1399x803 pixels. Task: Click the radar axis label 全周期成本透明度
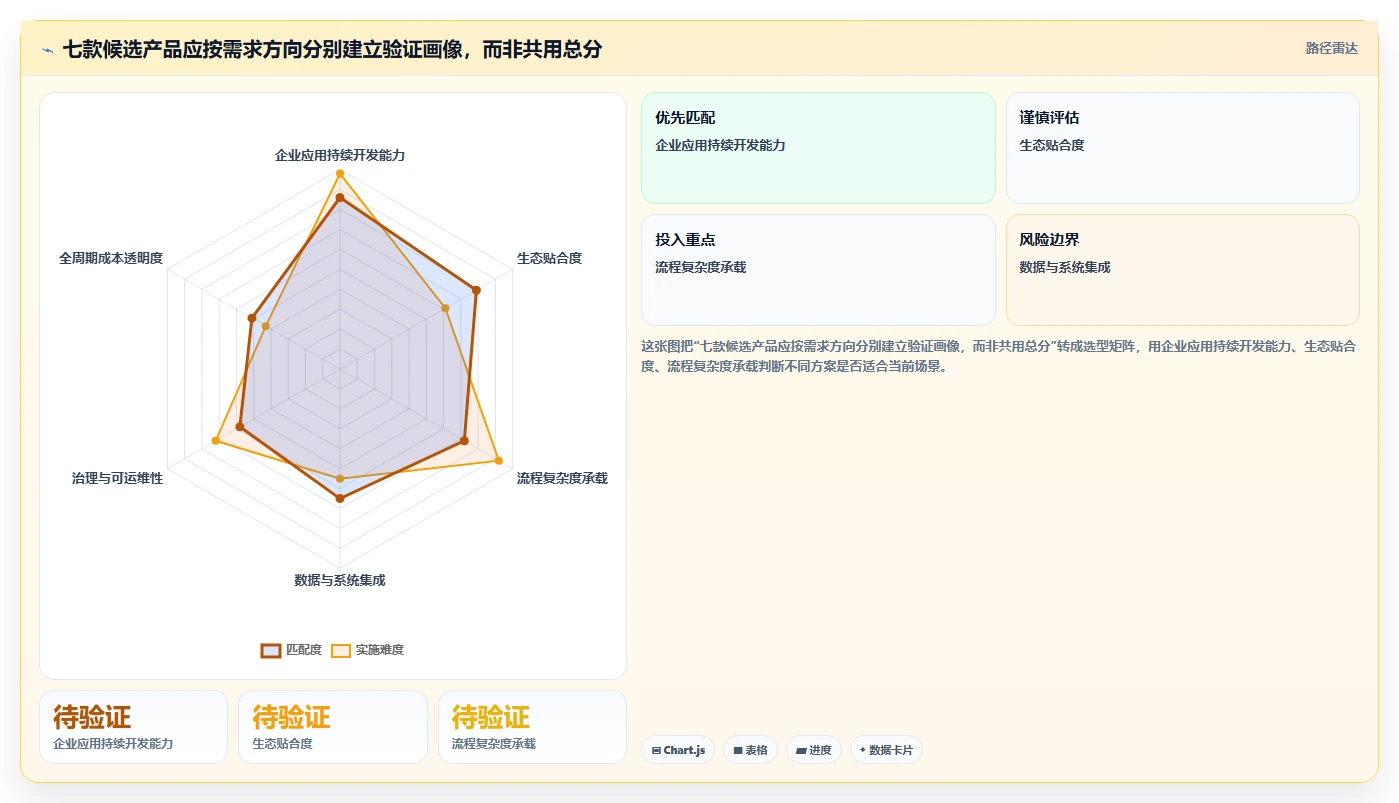pyautogui.click(x=111, y=258)
